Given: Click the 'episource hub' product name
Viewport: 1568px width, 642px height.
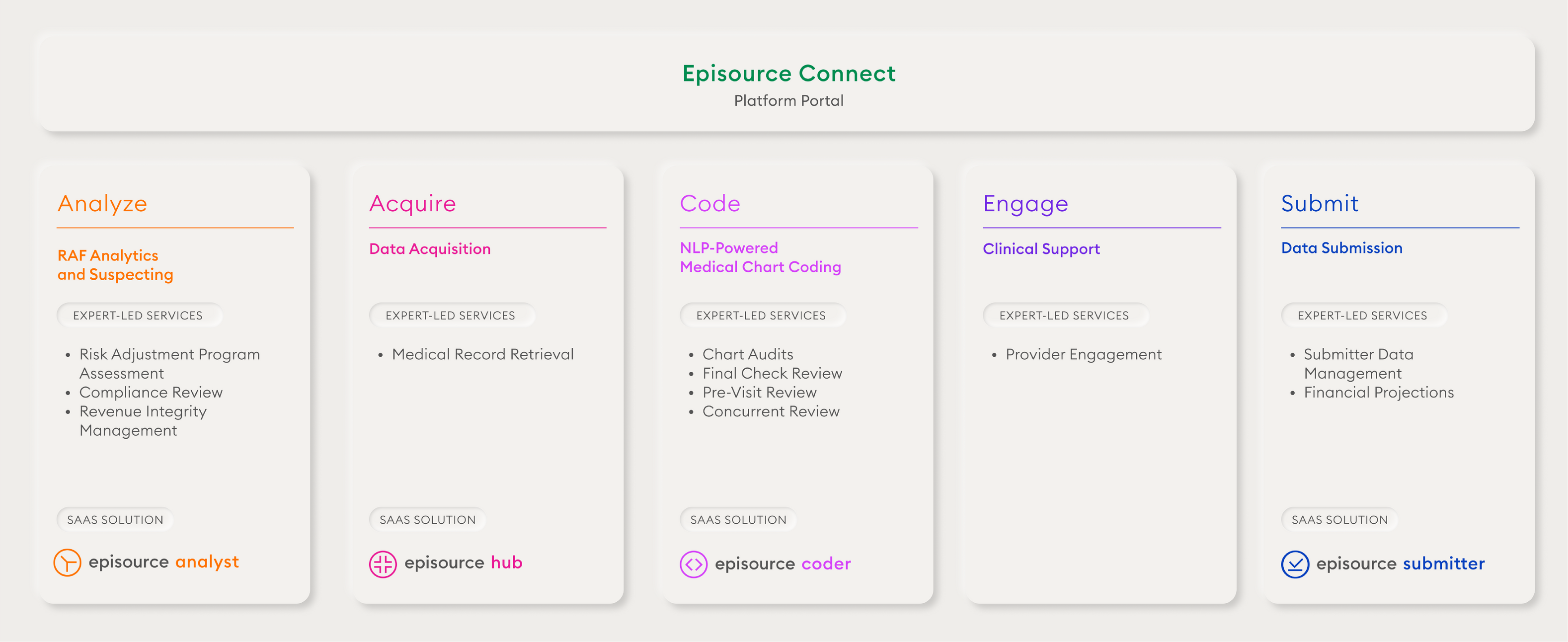Looking at the screenshot, I should click(x=463, y=562).
